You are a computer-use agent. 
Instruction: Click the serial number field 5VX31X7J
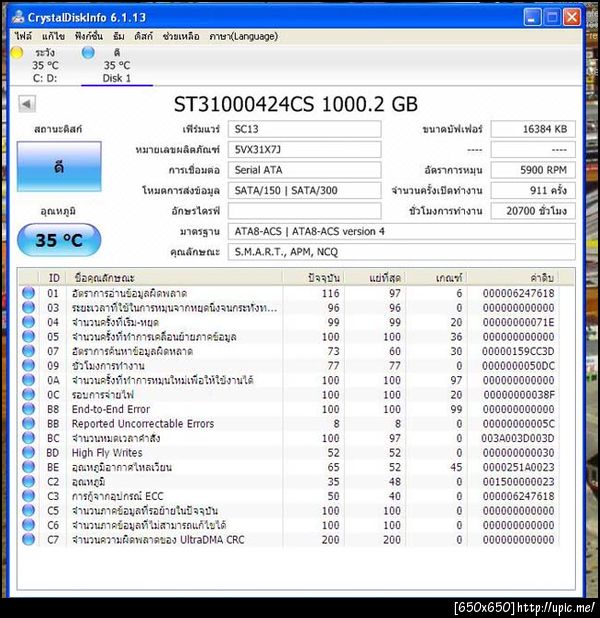[304, 150]
